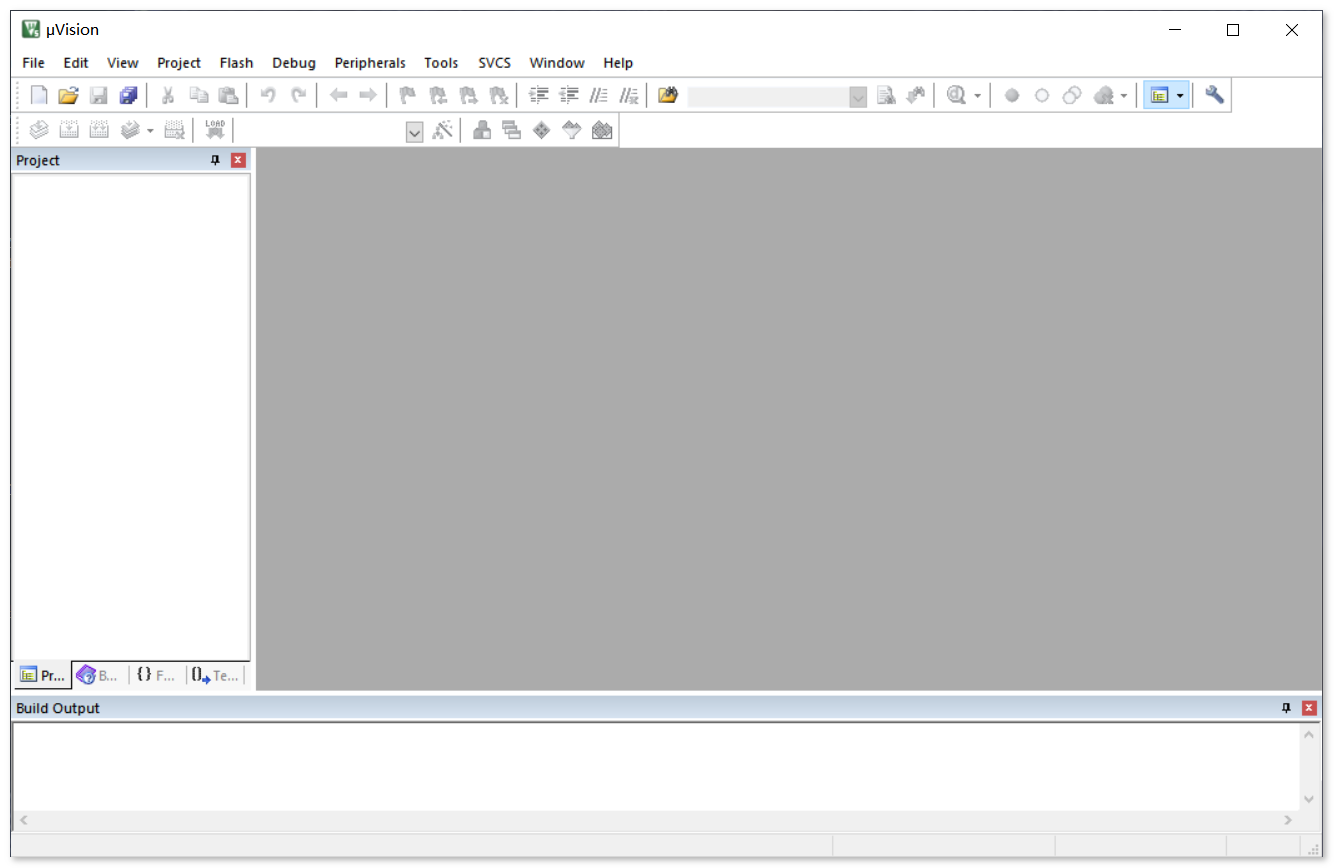The width and height of the screenshot is (1334, 868).
Task: Switch to the Templates tab
Action: pos(216,676)
